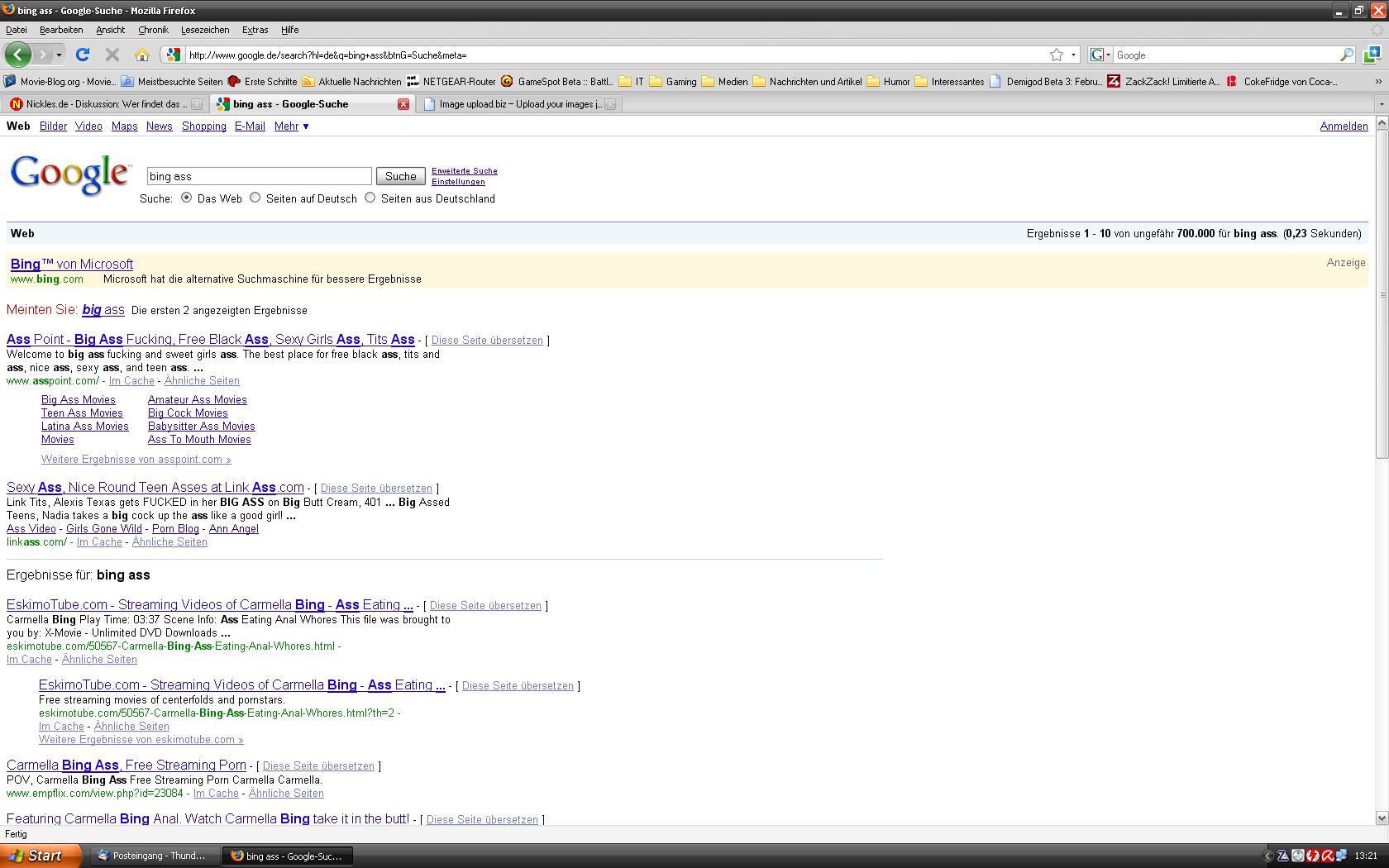Click the 'Bing von Microsoft' ad link
This screenshot has height=868, width=1389.
click(72, 265)
